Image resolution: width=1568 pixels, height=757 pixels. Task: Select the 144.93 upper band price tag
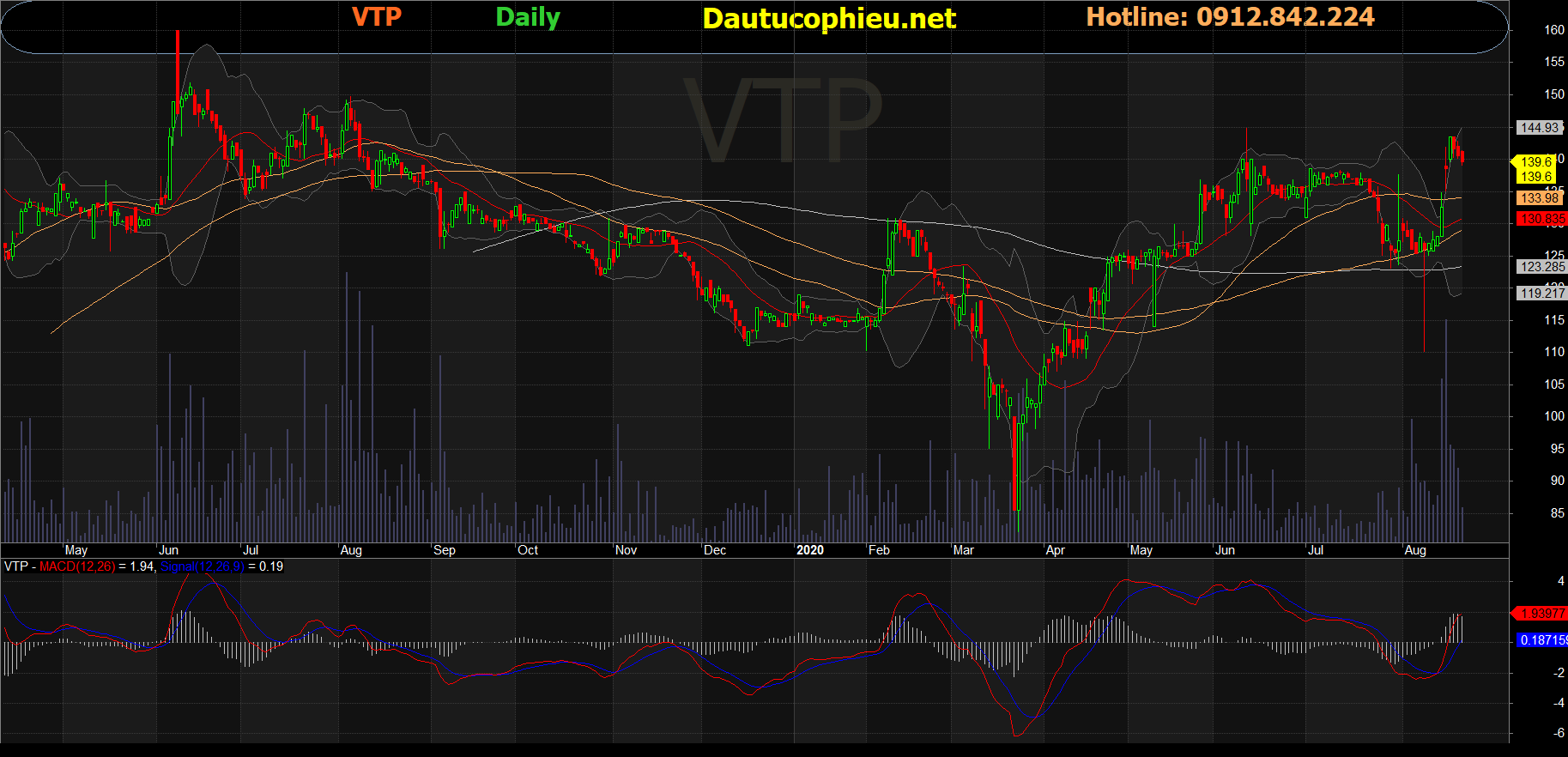click(x=1540, y=128)
